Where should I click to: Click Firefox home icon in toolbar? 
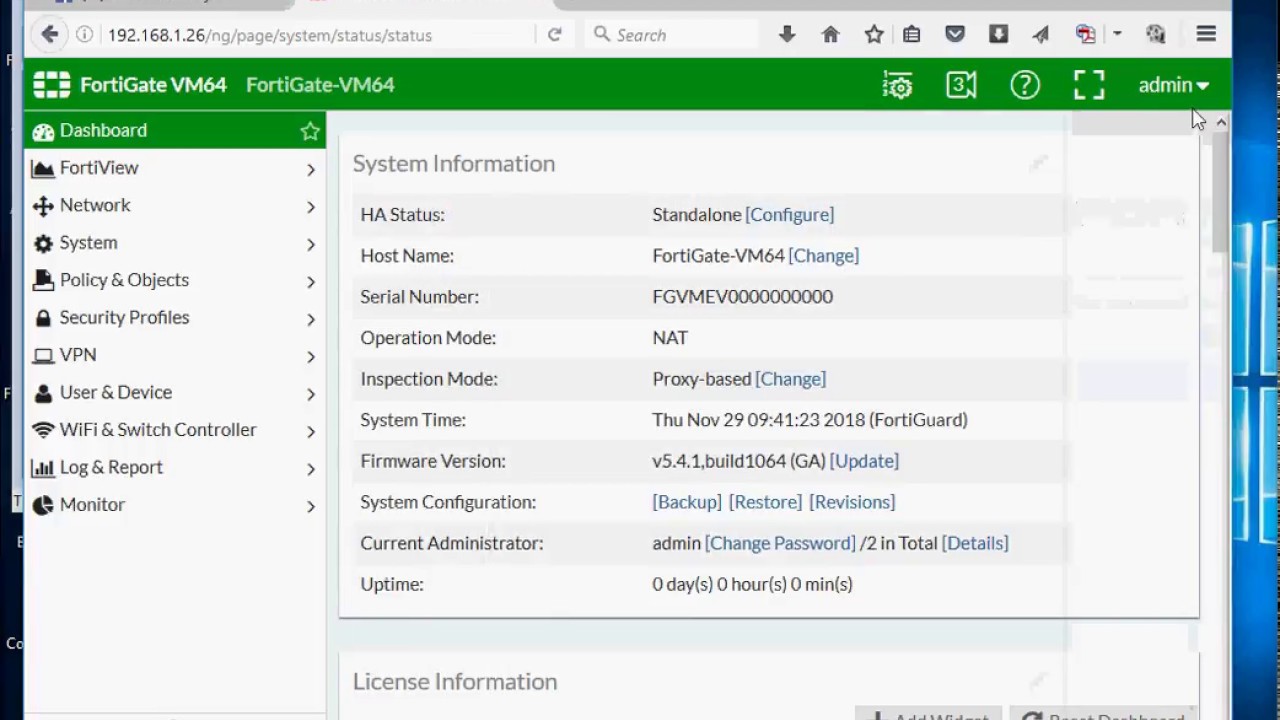click(x=830, y=35)
